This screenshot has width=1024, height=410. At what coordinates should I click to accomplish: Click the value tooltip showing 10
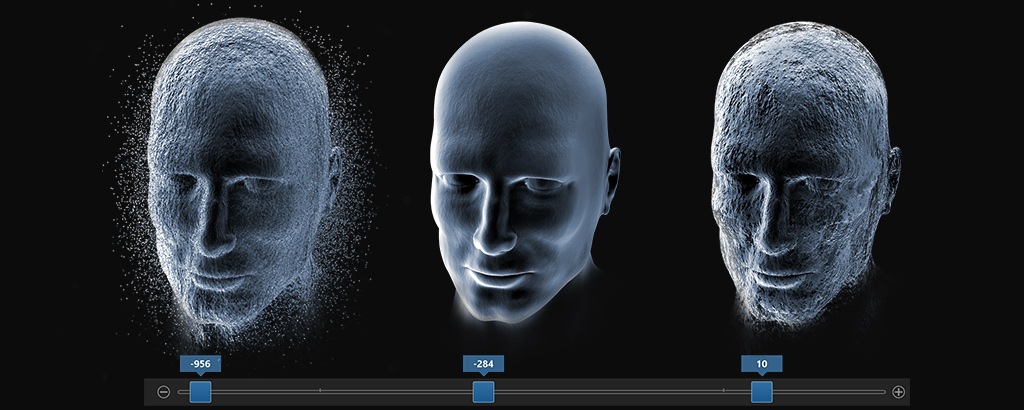(762, 363)
